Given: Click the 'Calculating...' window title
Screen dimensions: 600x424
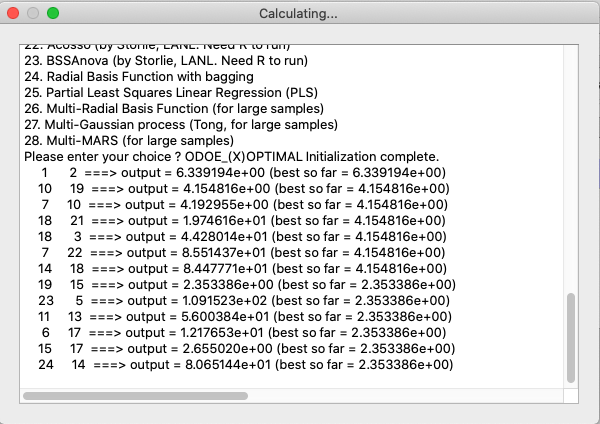Looking at the screenshot, I should point(298,13).
